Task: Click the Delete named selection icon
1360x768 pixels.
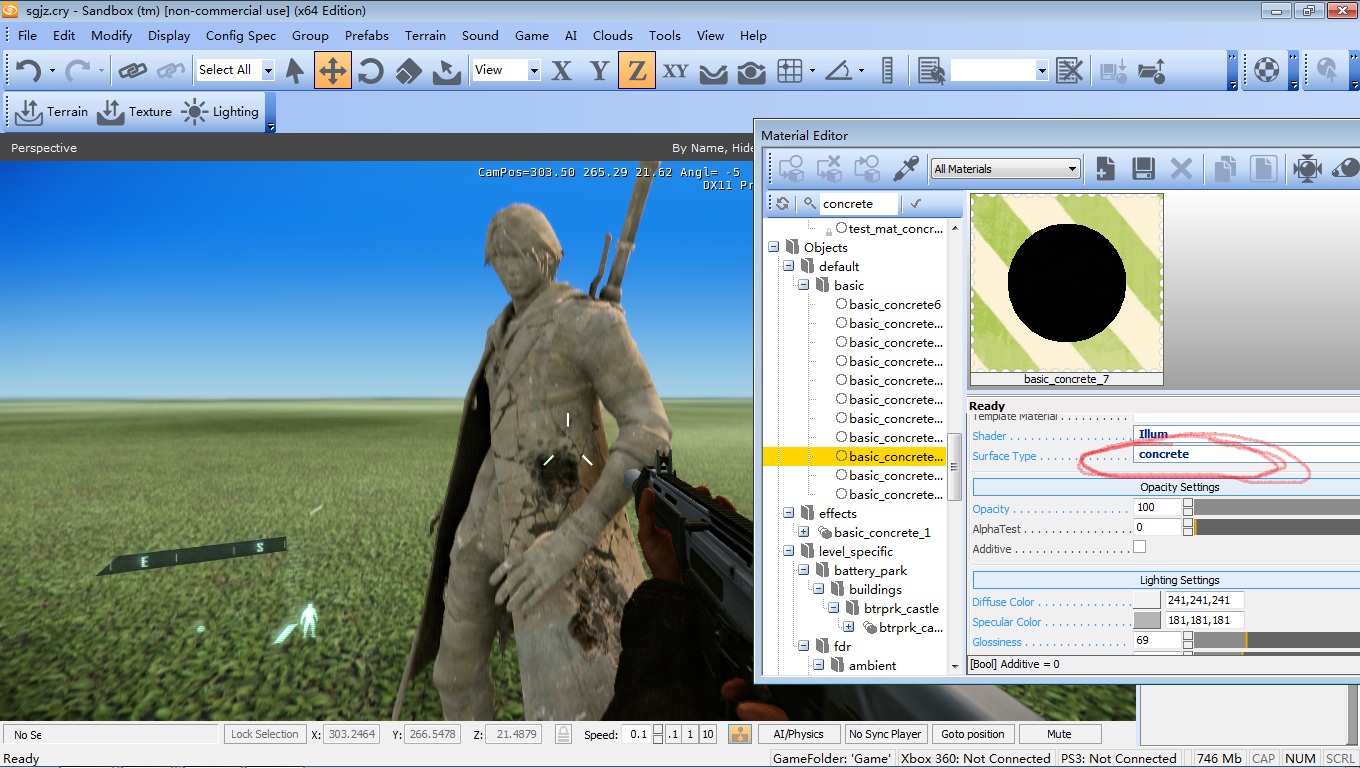Action: coord(1069,70)
